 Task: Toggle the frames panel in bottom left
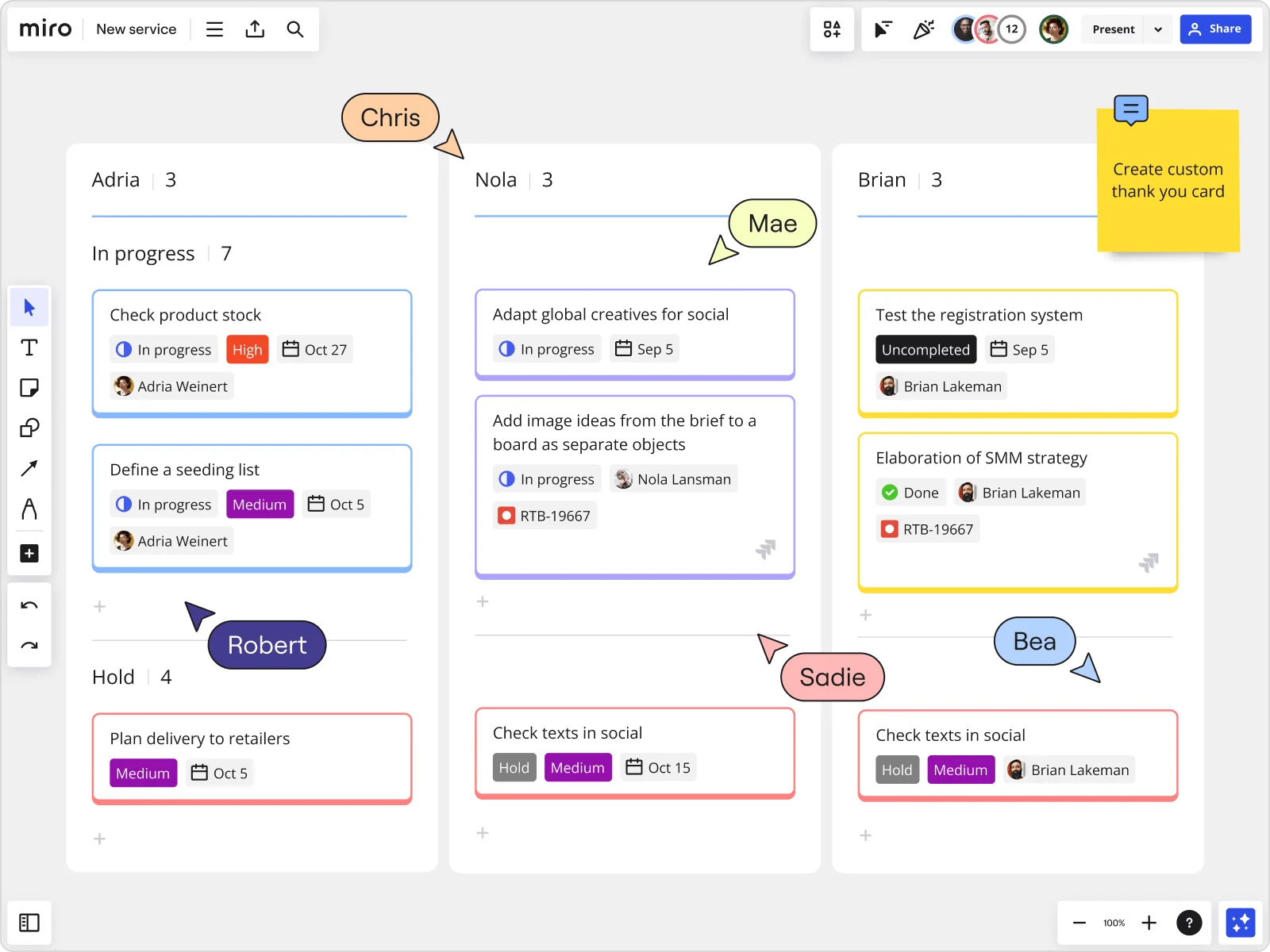coord(29,922)
